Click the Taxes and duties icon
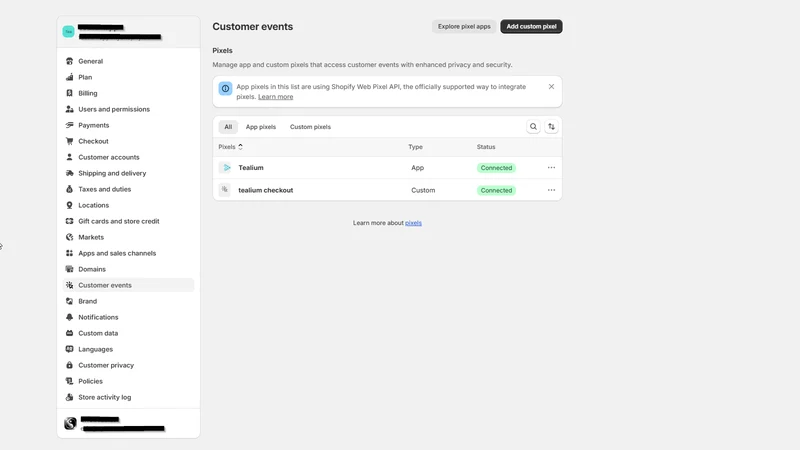Screen dimensions: 800x450 pyautogui.click(x=69, y=189)
